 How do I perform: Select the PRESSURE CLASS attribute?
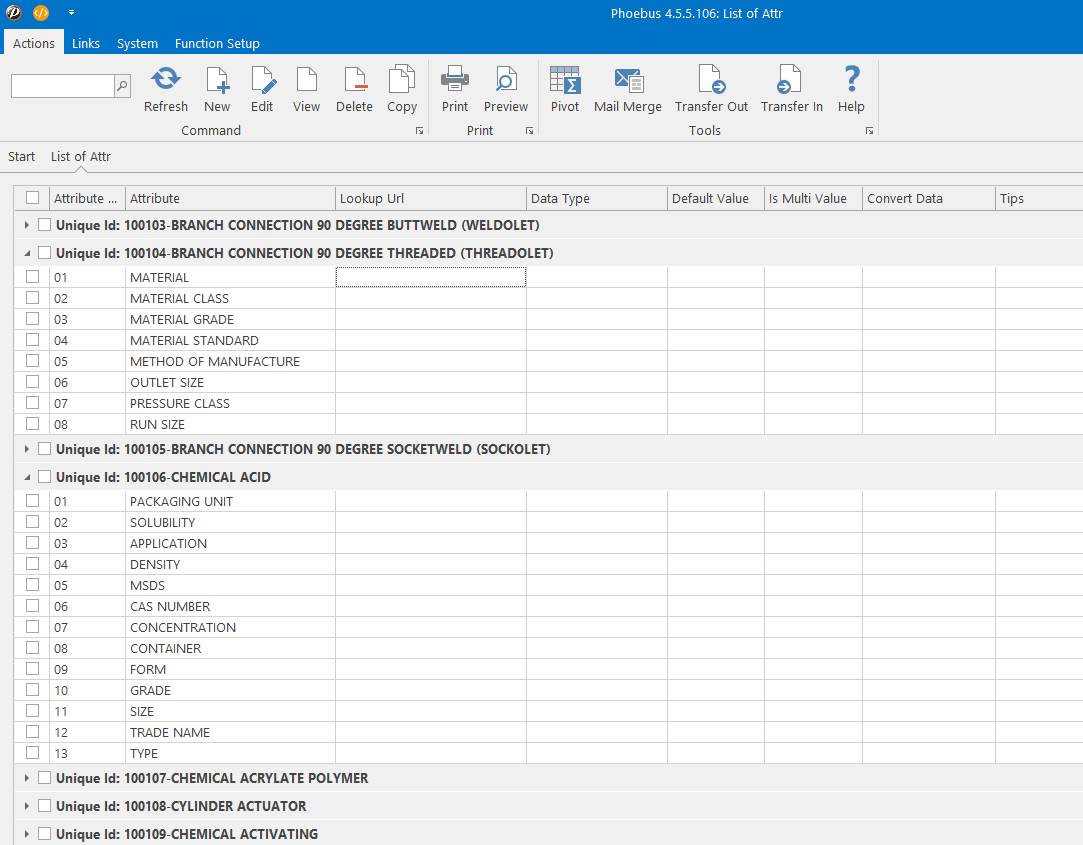pyautogui.click(x=180, y=403)
